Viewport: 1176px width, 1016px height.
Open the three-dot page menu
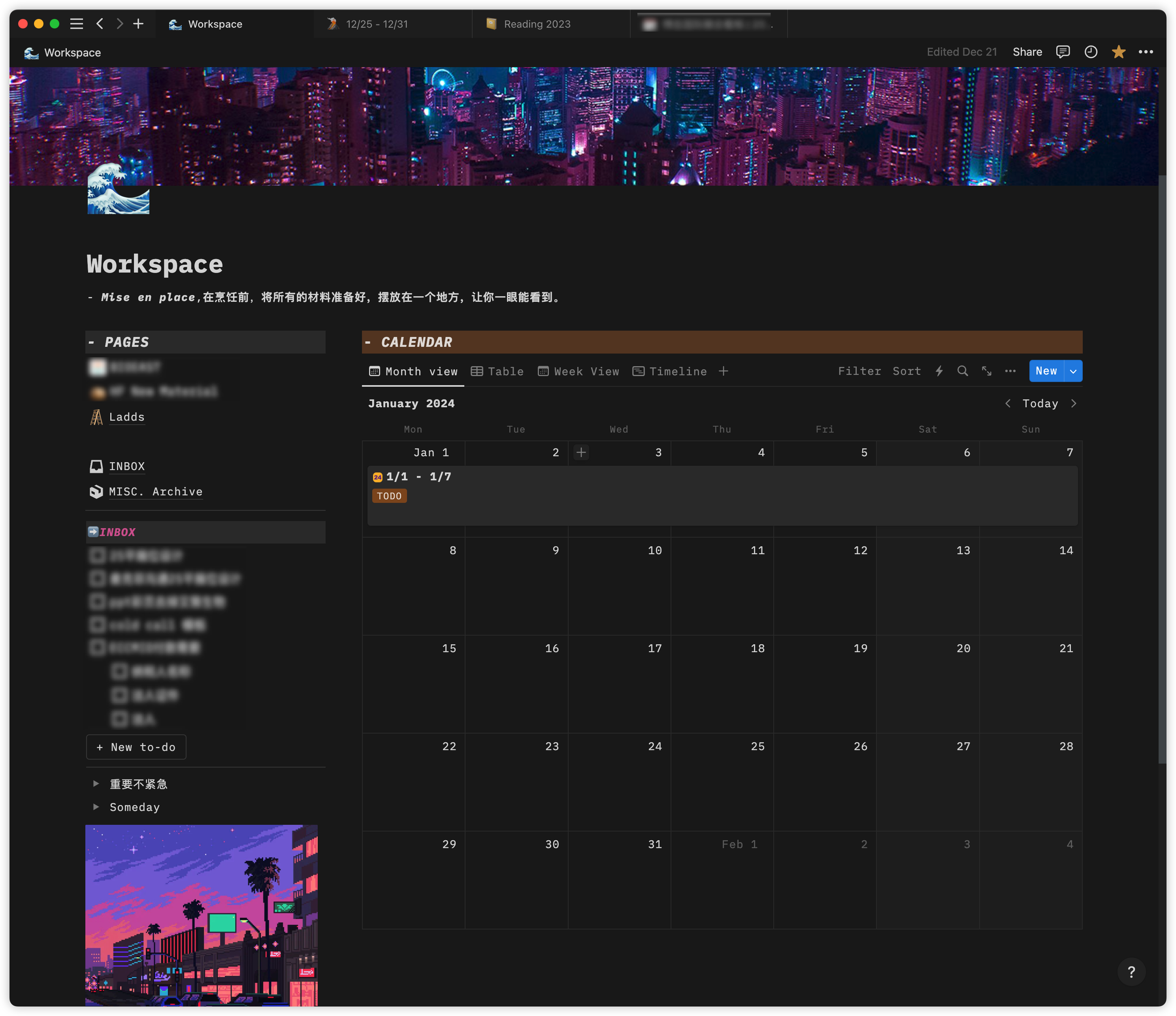click(1145, 52)
